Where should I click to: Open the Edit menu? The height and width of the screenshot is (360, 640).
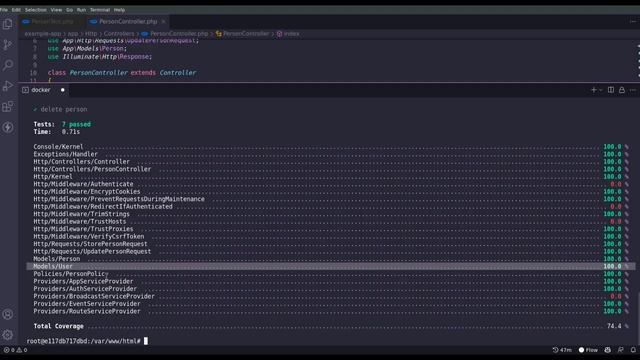pos(16,10)
